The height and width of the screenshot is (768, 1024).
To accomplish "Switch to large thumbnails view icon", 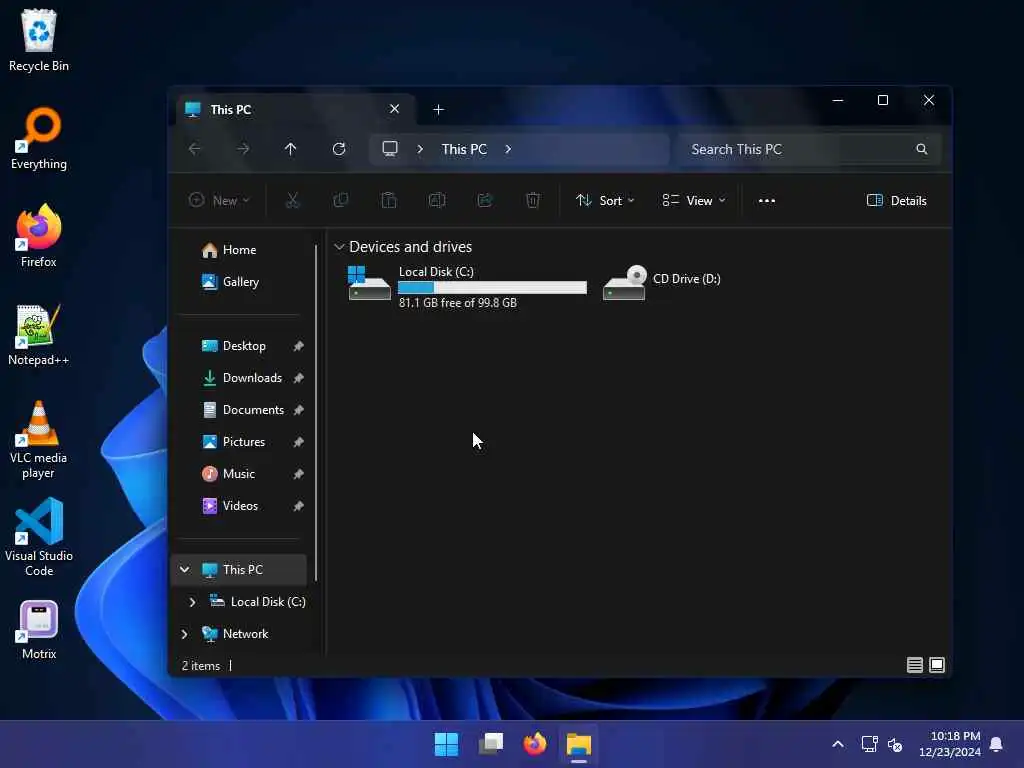I will click(x=936, y=665).
